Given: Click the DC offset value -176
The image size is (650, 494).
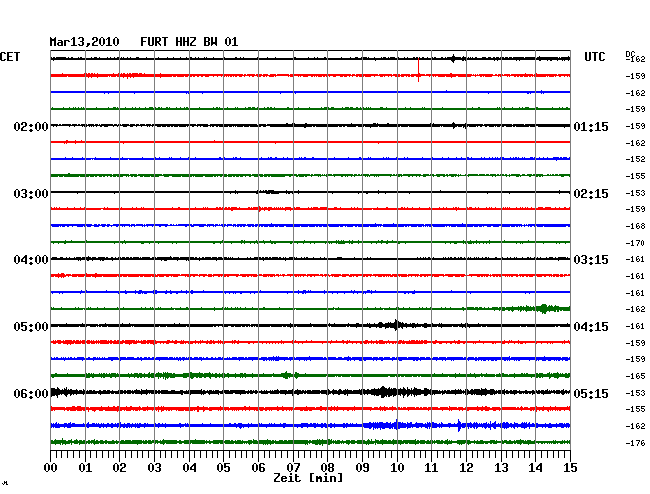Looking at the screenshot, I should click(635, 443).
